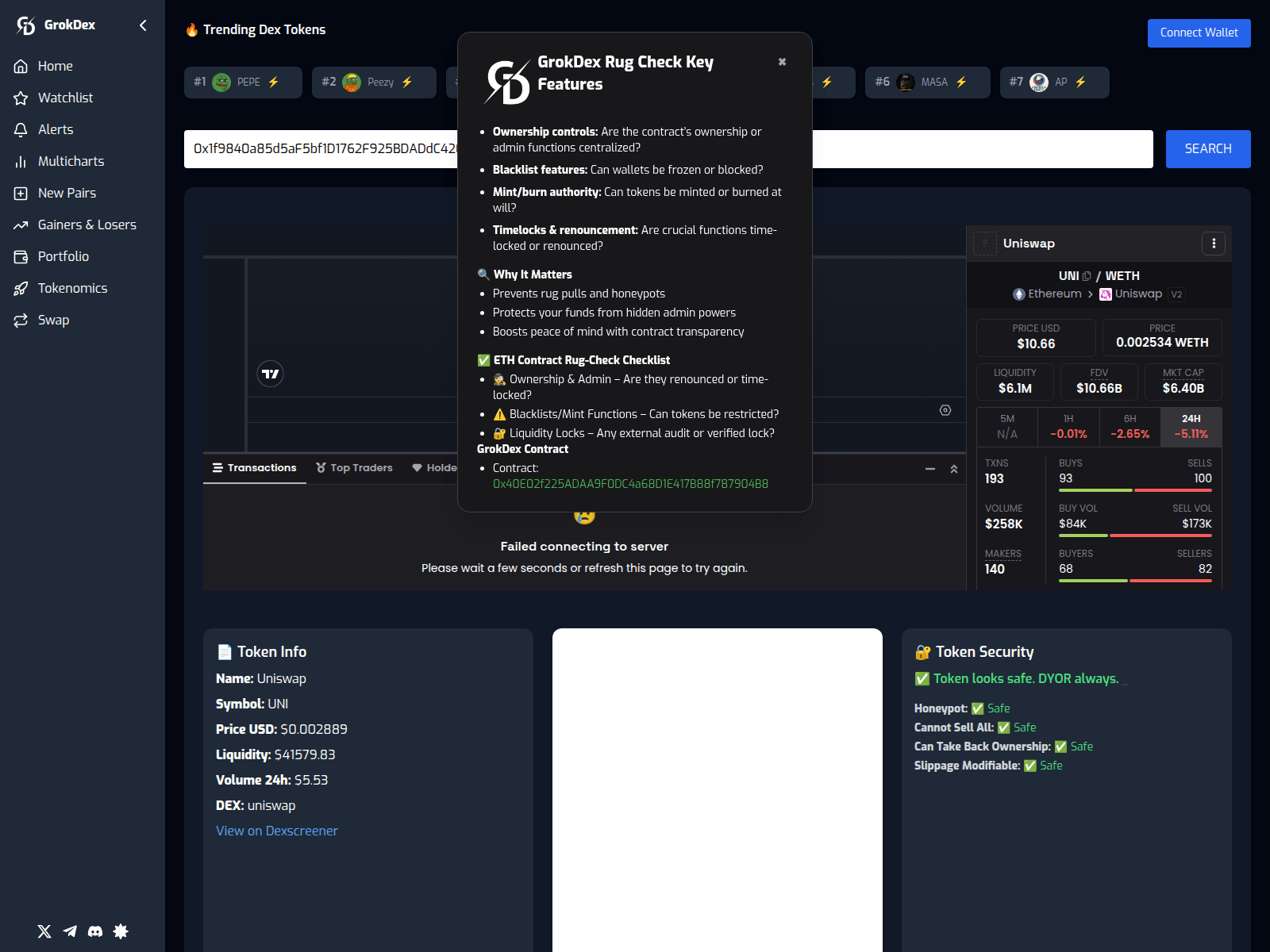Open the Telegram social link
This screenshot has height=952, width=1270.
[x=70, y=931]
